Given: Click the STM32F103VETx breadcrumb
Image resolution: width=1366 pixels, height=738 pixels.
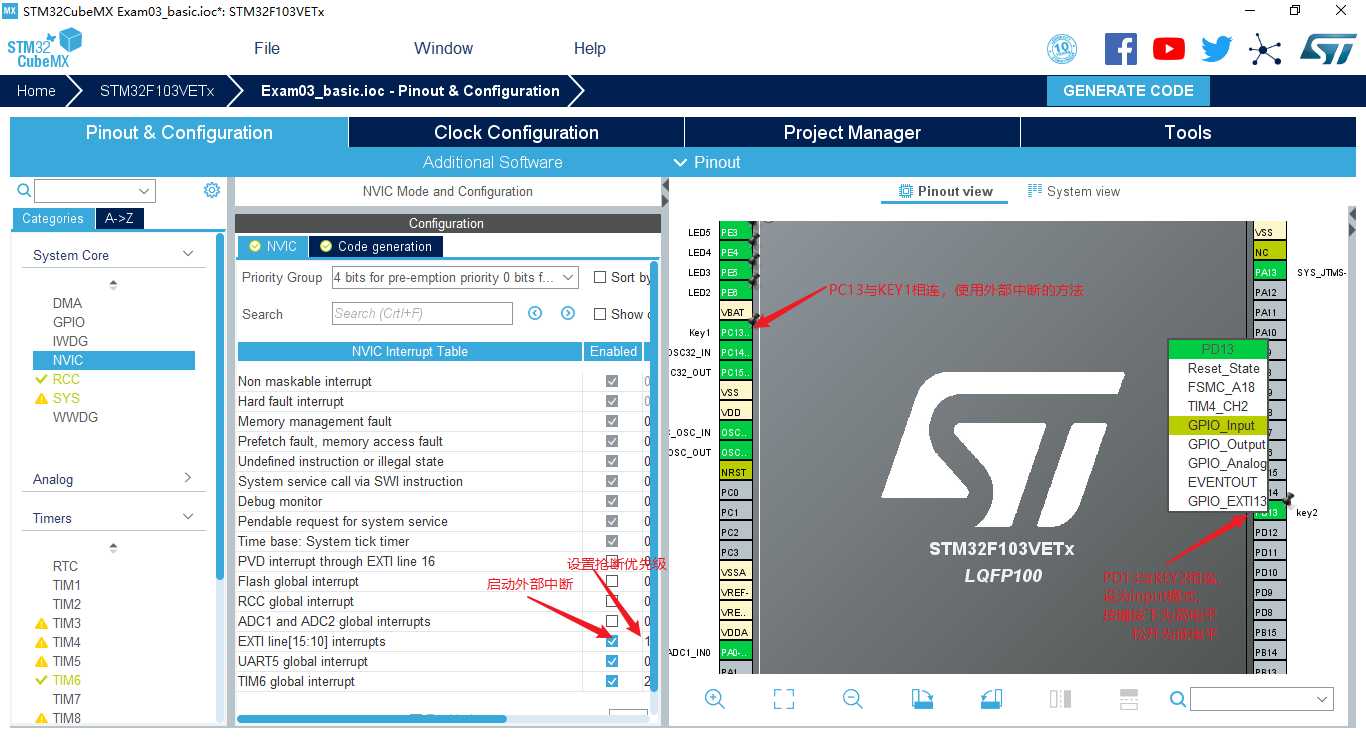Looking at the screenshot, I should pos(157,90).
